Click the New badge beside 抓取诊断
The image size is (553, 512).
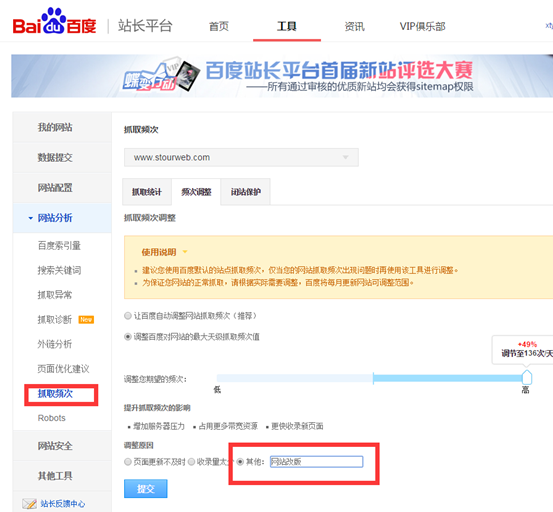(86, 319)
